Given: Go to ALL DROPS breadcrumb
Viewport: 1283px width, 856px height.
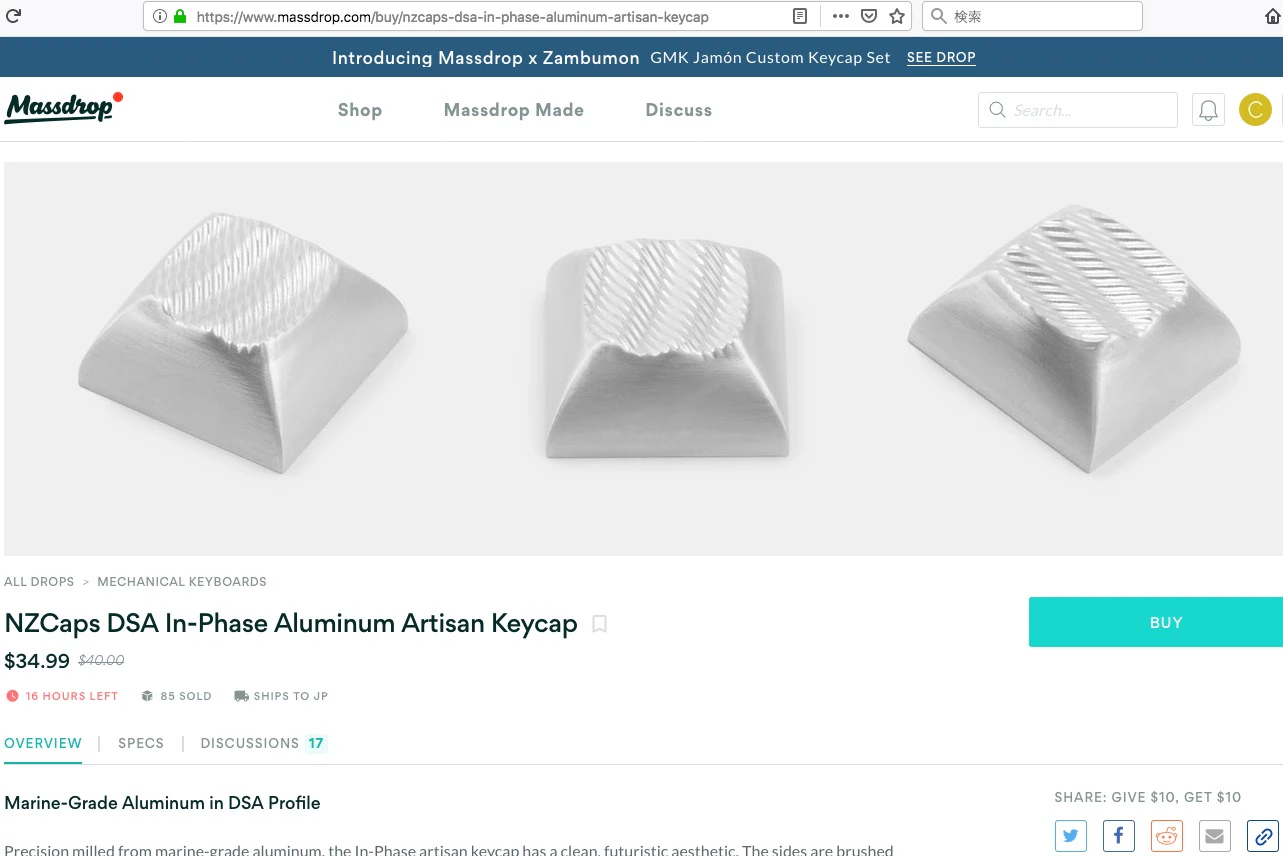Looking at the screenshot, I should click(x=39, y=581).
